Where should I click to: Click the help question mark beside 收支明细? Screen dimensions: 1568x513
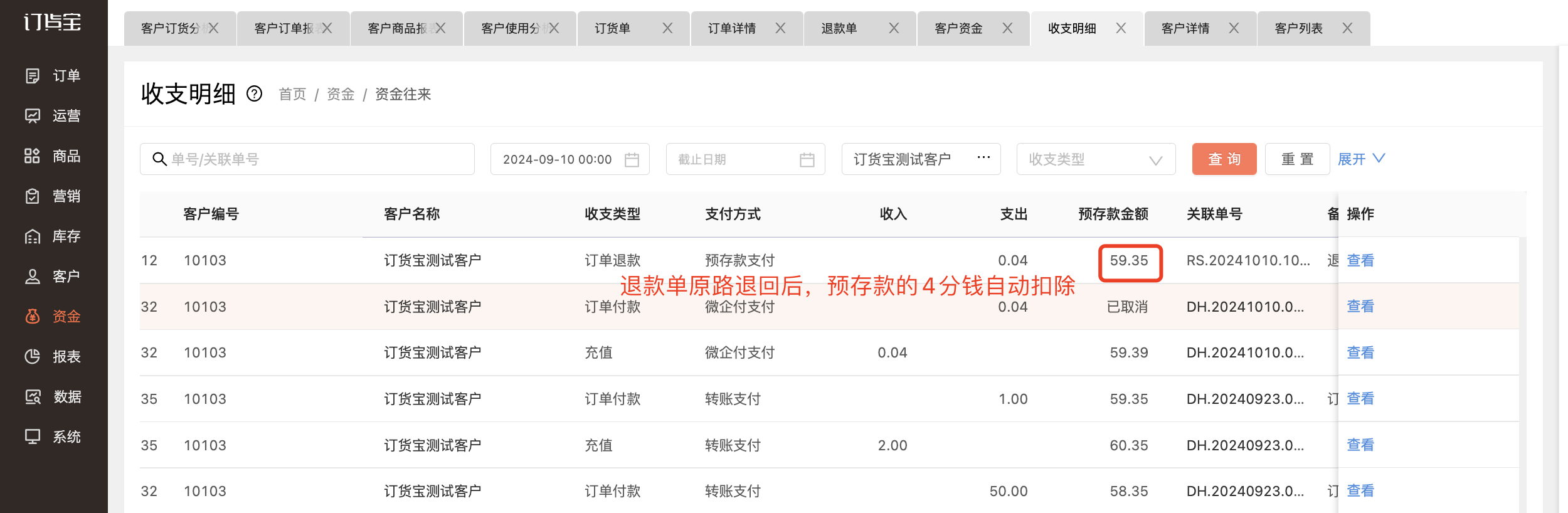point(254,94)
